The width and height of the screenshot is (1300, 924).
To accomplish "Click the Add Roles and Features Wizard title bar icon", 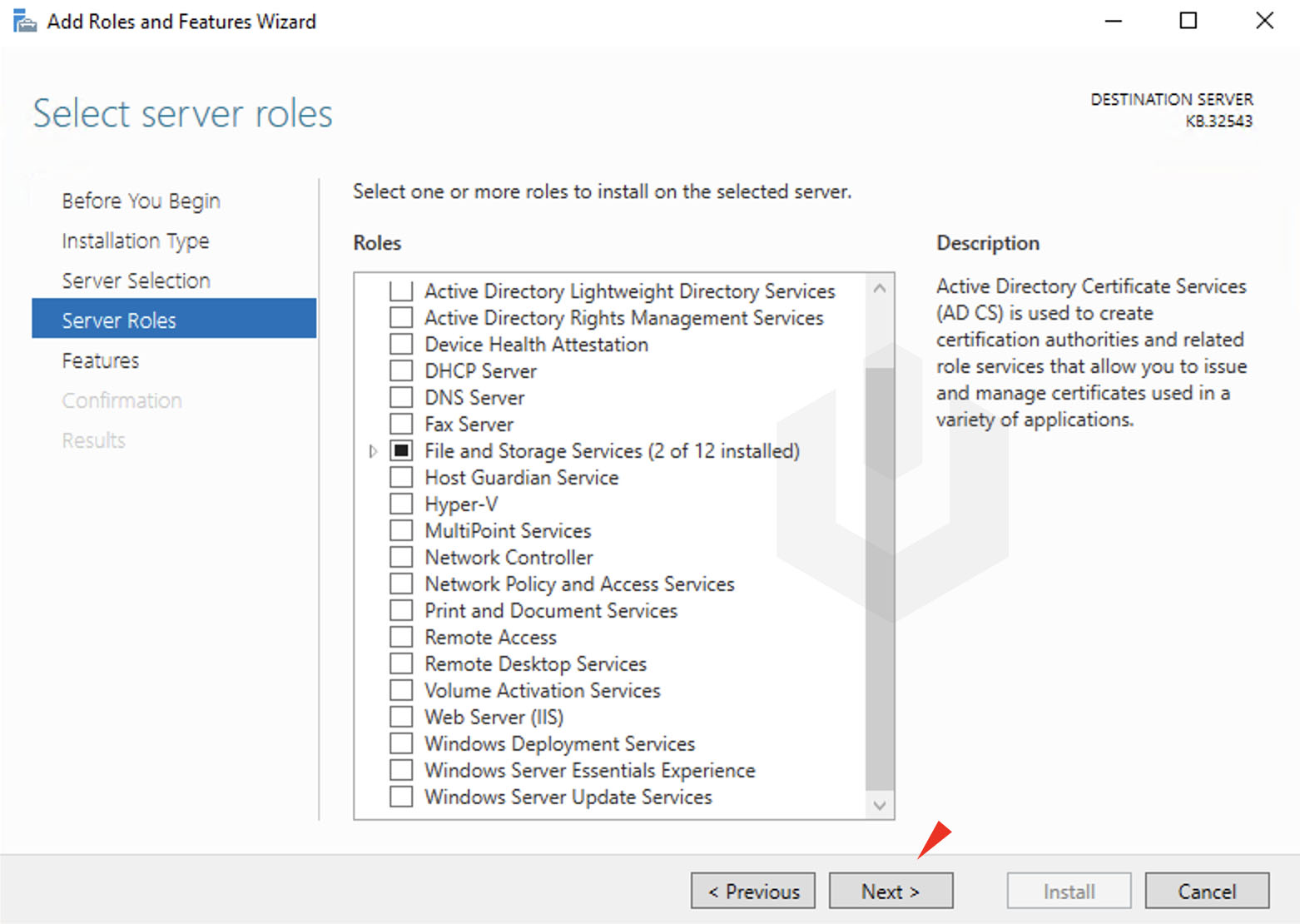I will (x=24, y=21).
